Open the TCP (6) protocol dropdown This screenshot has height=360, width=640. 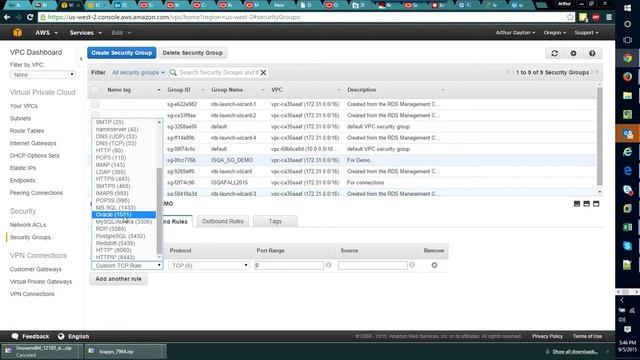click(208, 265)
